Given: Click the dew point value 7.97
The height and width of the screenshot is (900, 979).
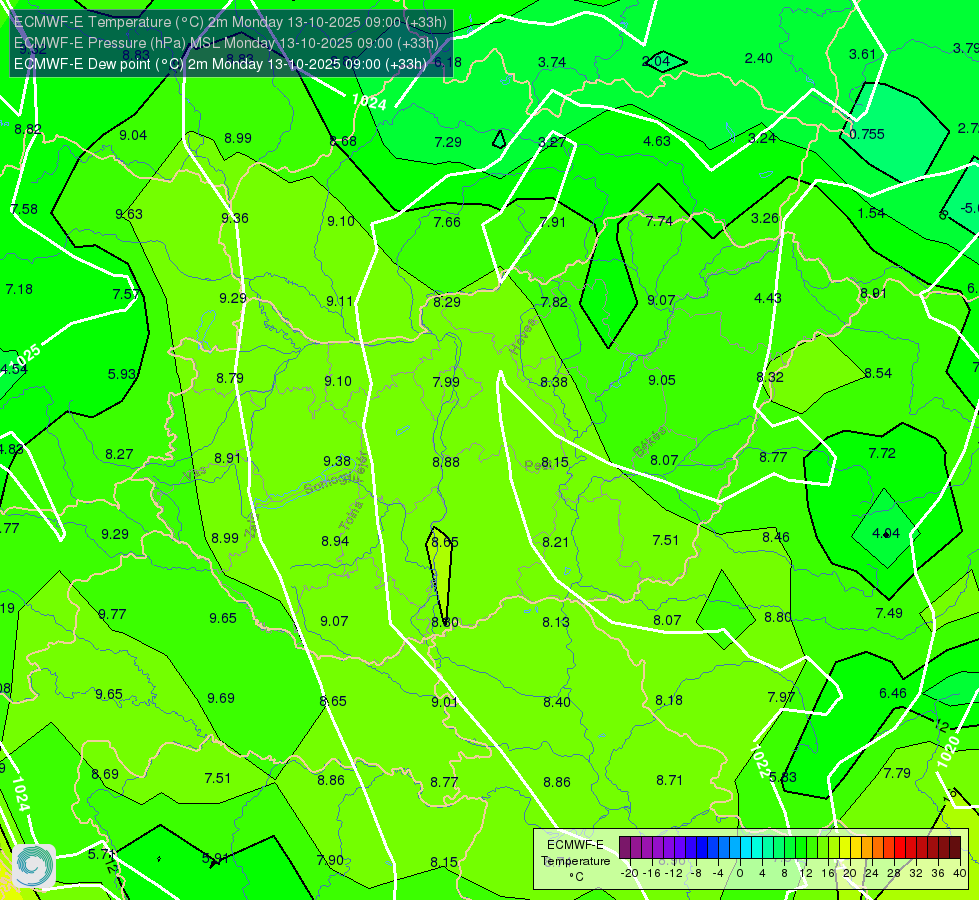Looking at the screenshot, I should click(781, 698).
